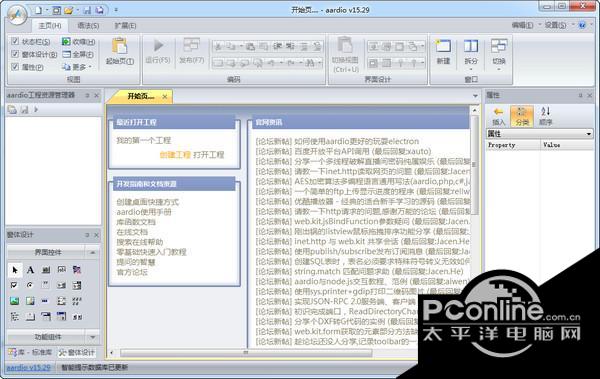The image size is (600, 379).
Task: Open the 起始页 start page ribbon button
Action: (120, 51)
